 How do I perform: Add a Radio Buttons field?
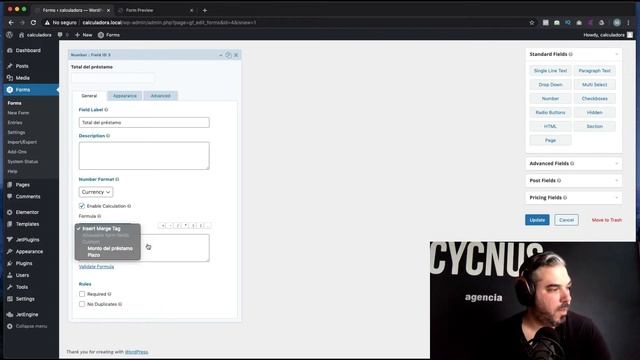click(550, 112)
